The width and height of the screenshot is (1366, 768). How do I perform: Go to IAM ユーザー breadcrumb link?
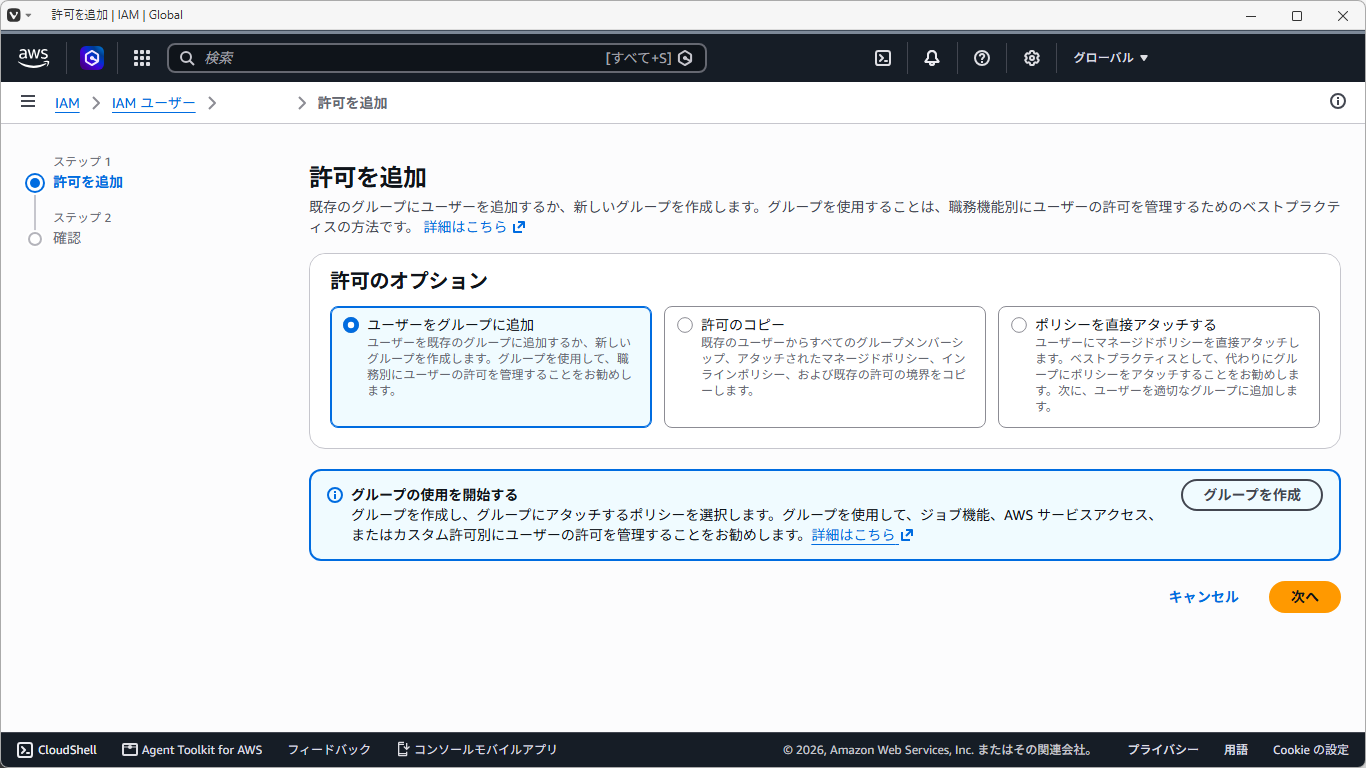(x=153, y=103)
